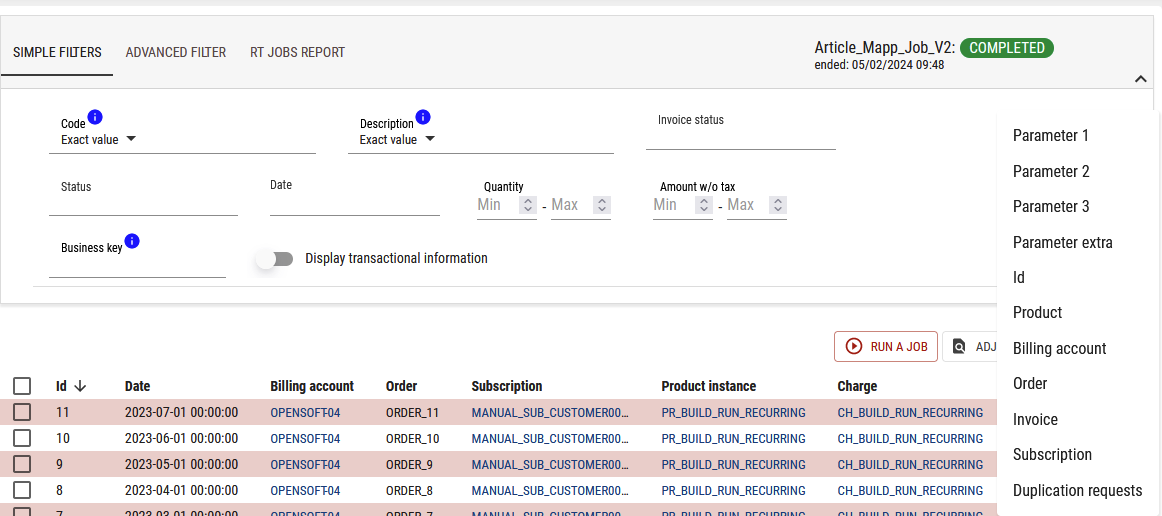The image size is (1162, 516).
Task: Sort by the Subscription column header
Action: [x=507, y=386]
